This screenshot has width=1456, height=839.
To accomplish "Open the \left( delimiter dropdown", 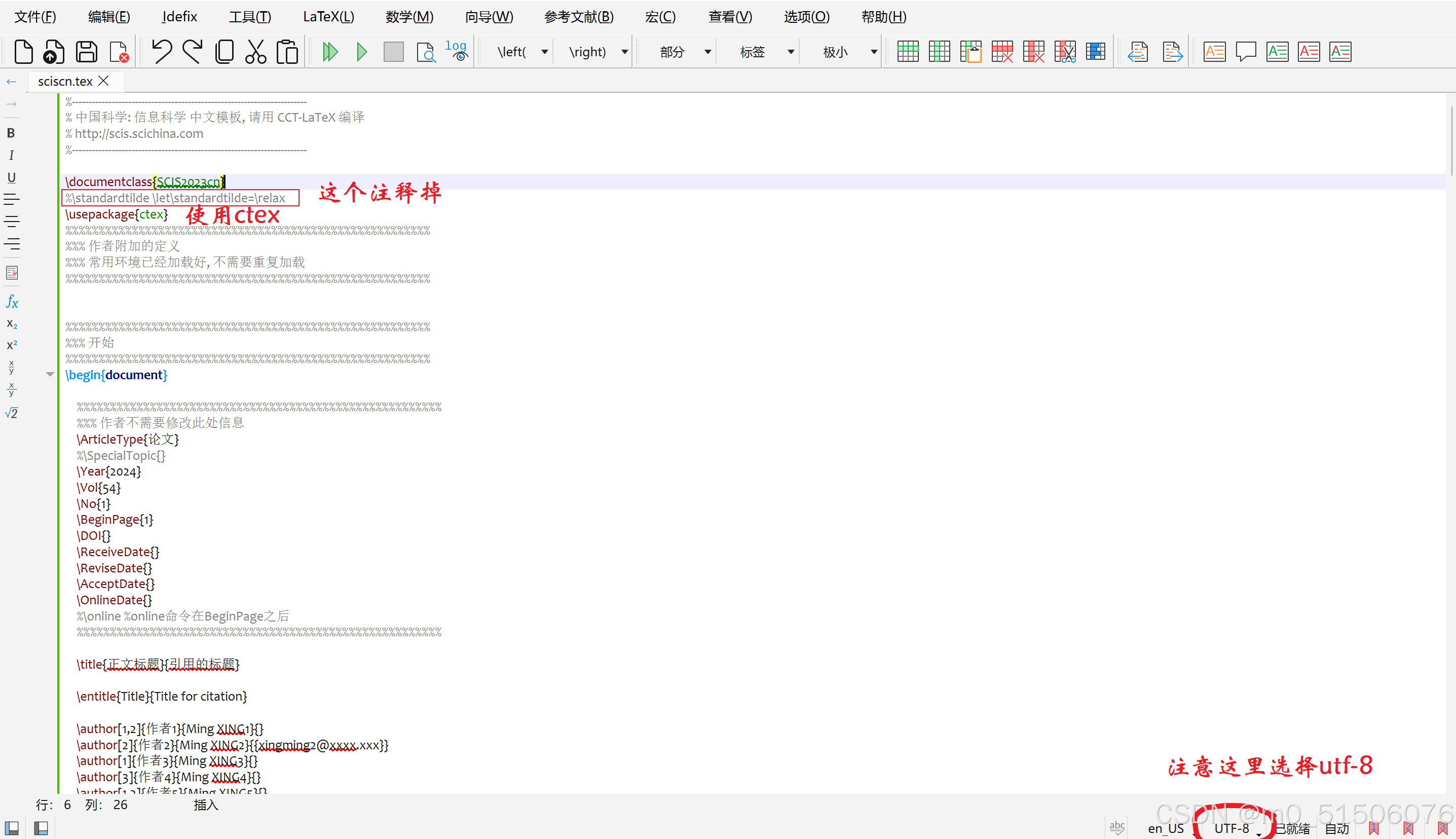I will click(544, 52).
